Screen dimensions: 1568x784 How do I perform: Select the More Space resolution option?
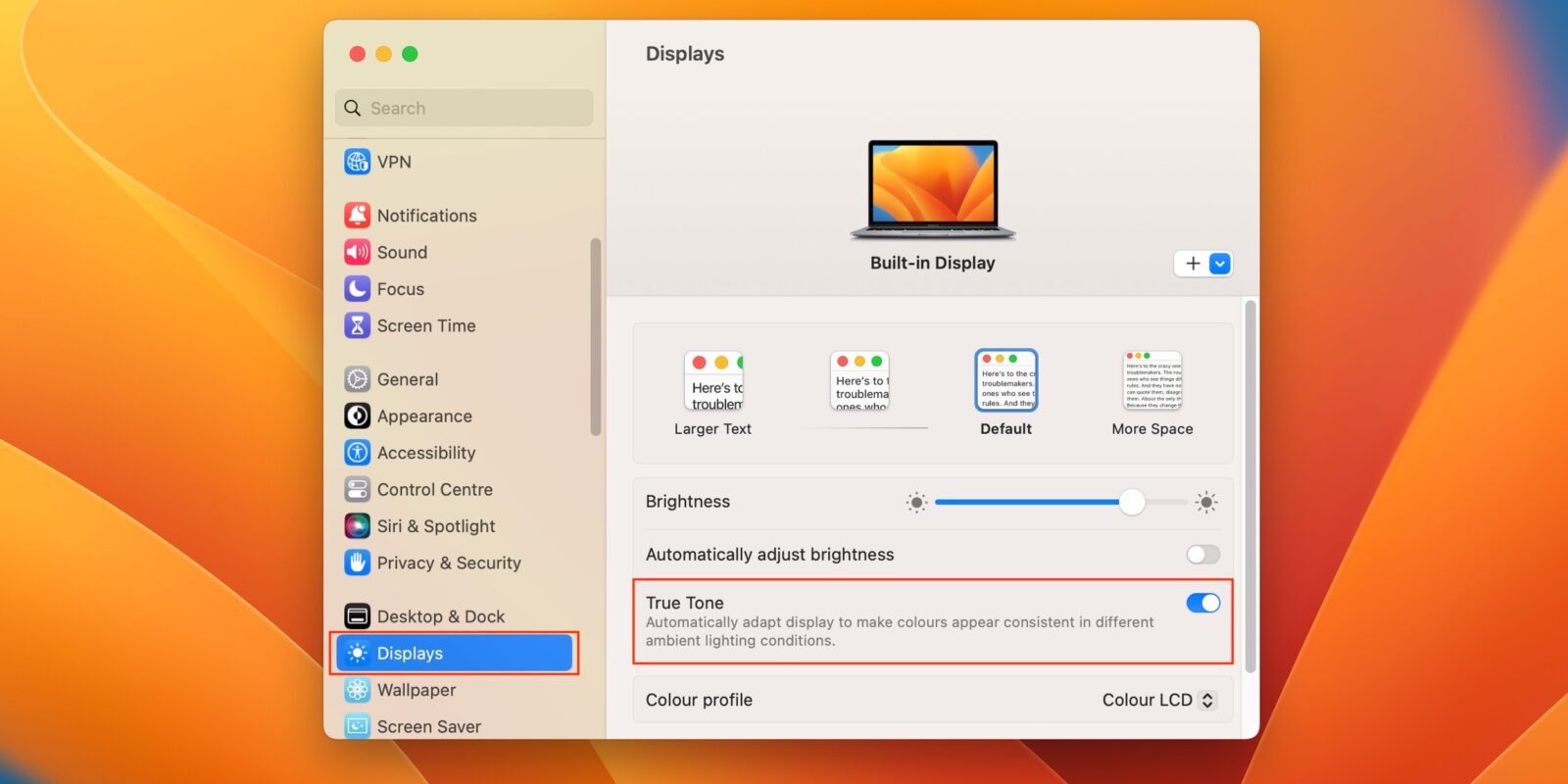point(1152,381)
